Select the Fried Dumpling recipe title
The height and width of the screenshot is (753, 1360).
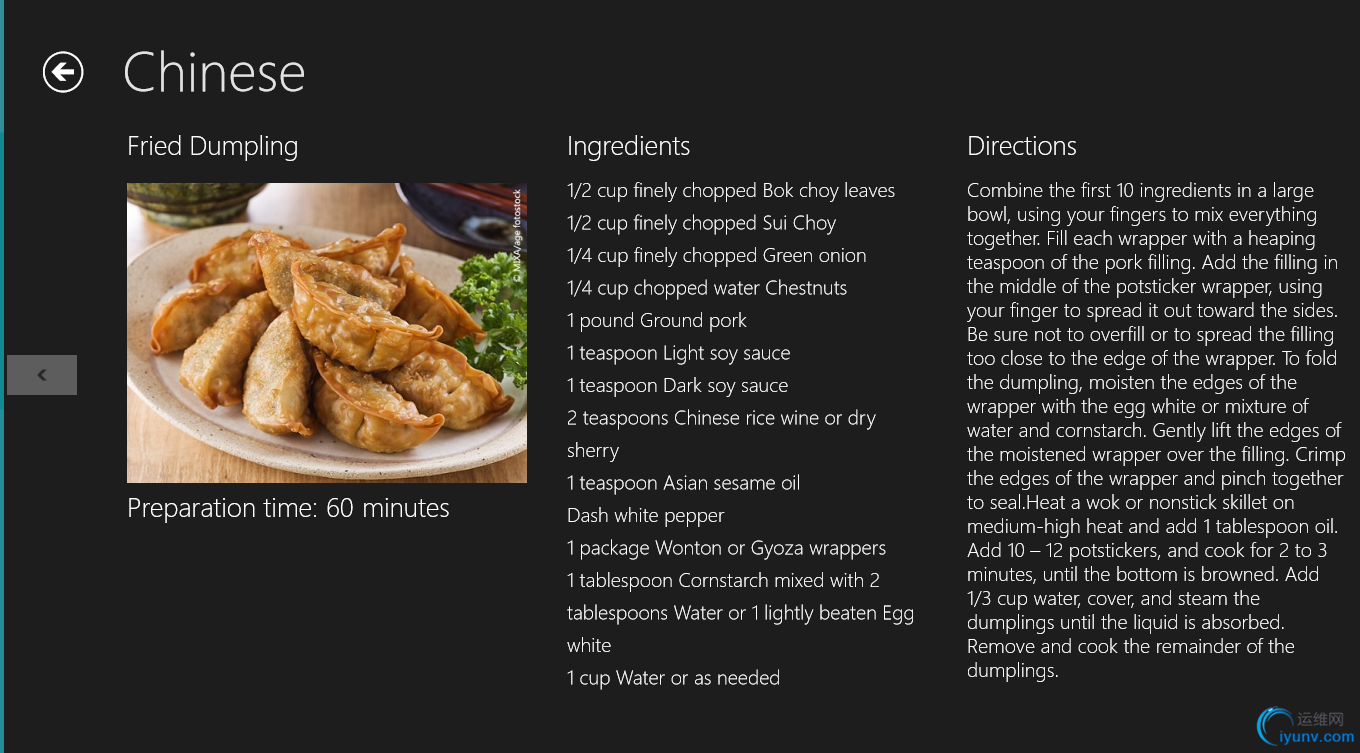click(212, 146)
